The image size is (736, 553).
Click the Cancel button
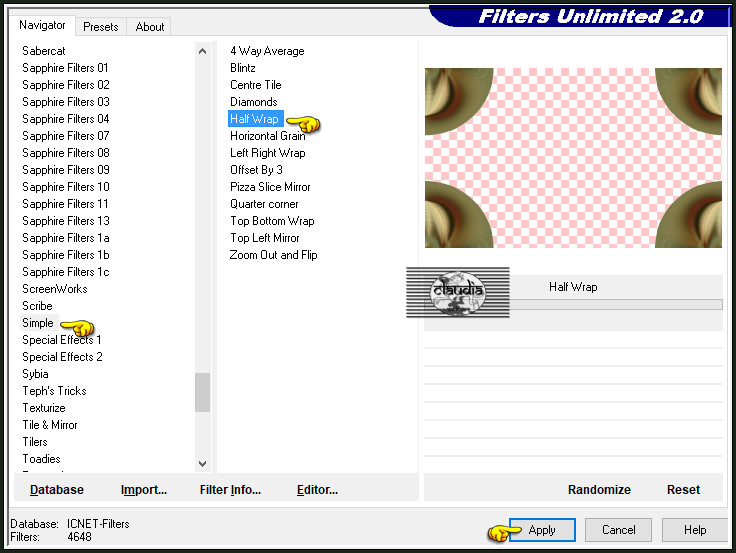tap(618, 530)
